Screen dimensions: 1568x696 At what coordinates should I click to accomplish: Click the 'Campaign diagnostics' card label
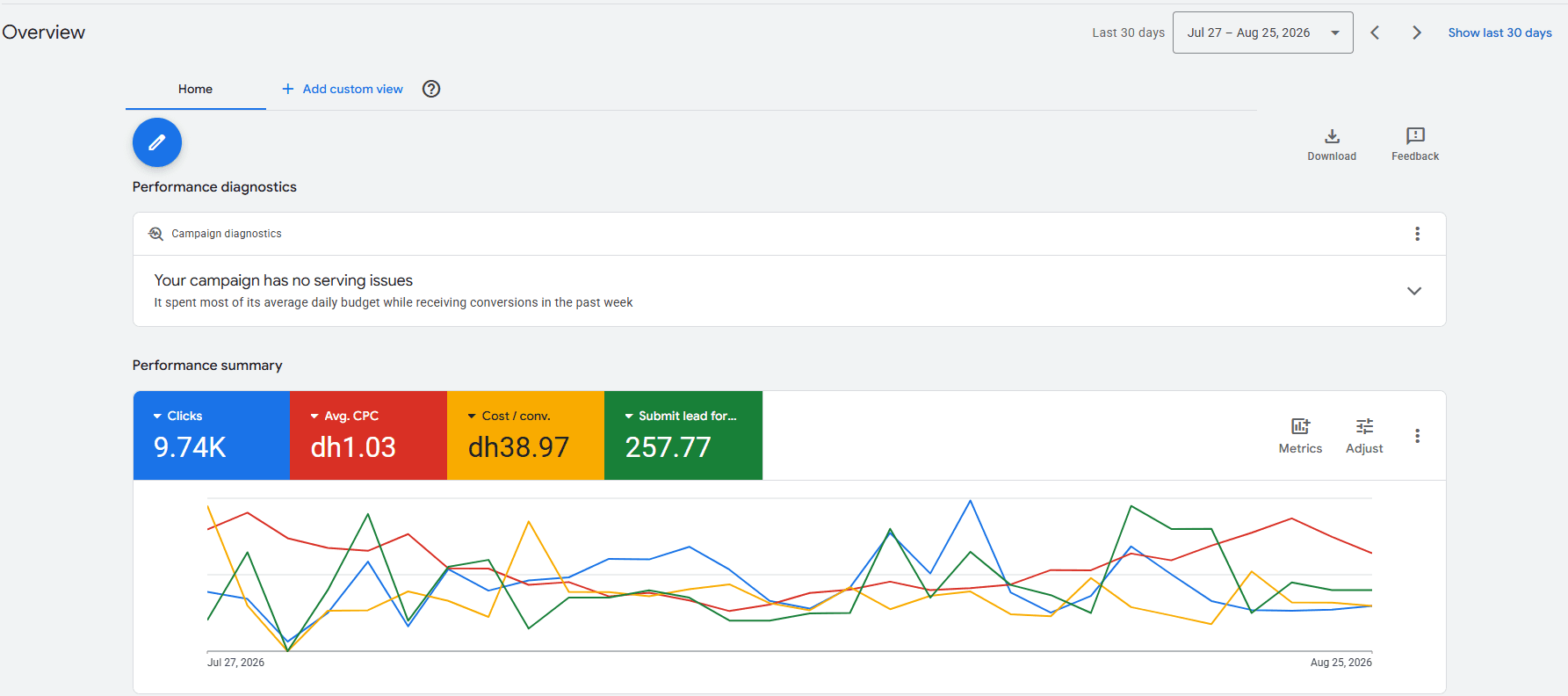tap(227, 234)
